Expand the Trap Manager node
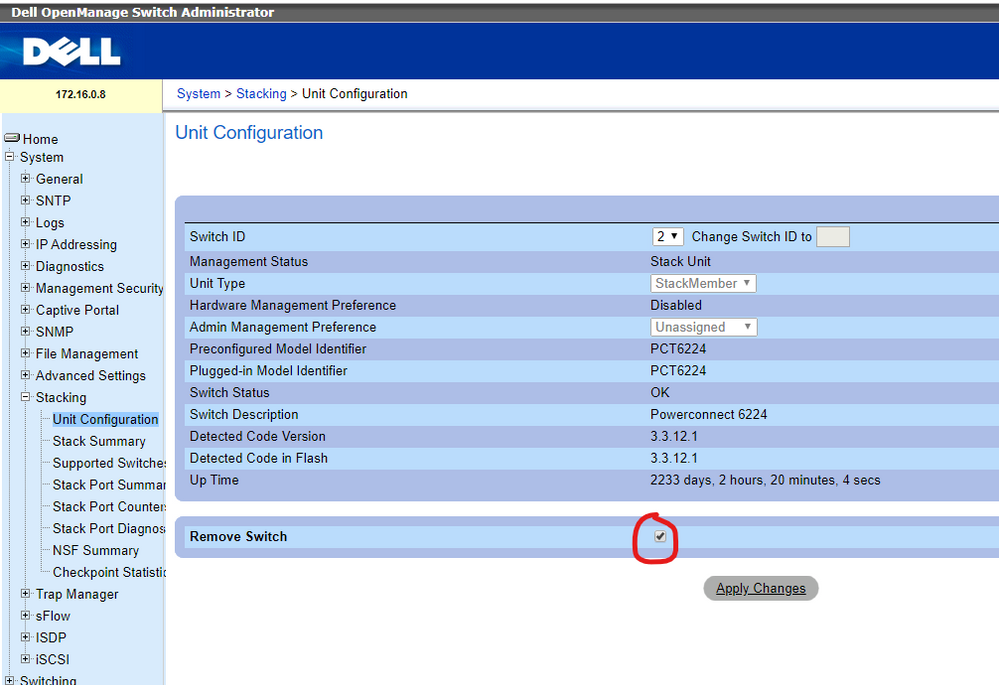The image size is (999, 685). coord(25,593)
